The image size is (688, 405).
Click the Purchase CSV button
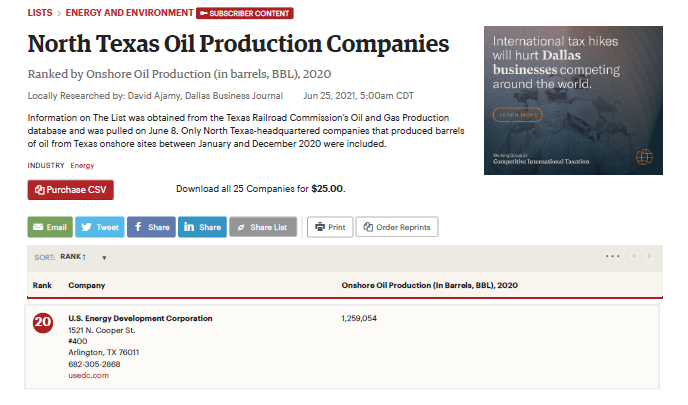point(71,190)
